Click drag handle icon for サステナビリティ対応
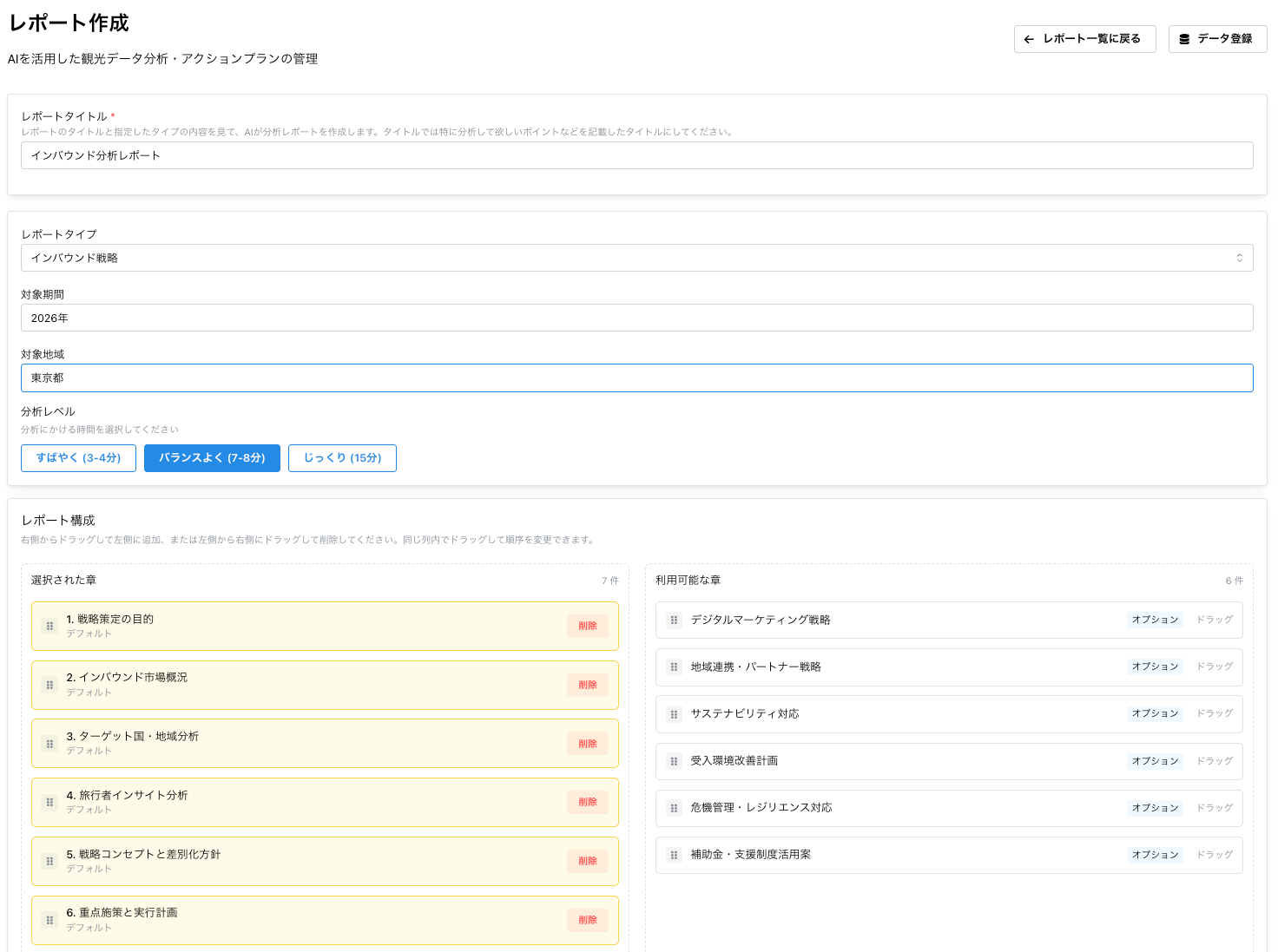This screenshot has height=952, width=1278. (x=674, y=714)
